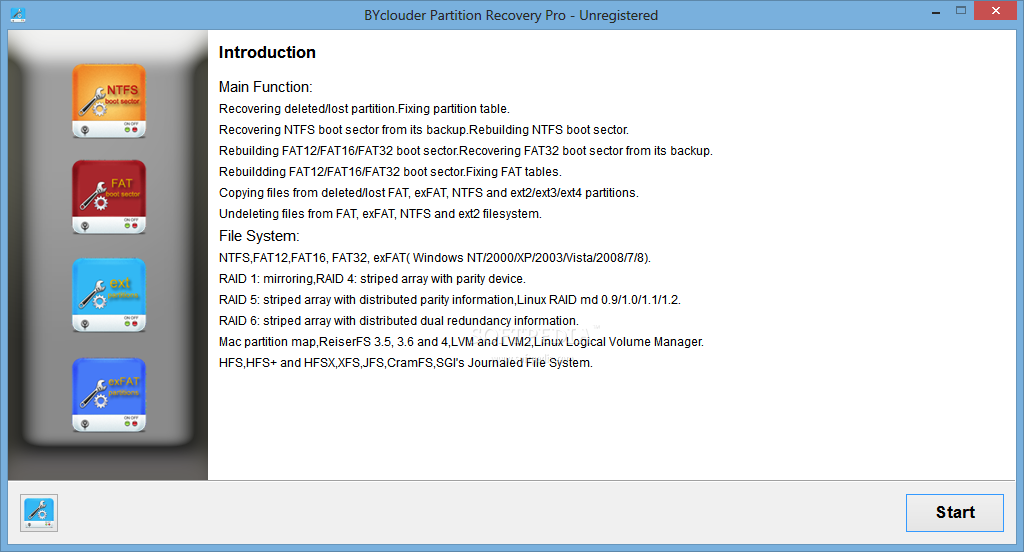Click the Start button
Image resolution: width=1024 pixels, height=552 pixels.
click(x=954, y=513)
